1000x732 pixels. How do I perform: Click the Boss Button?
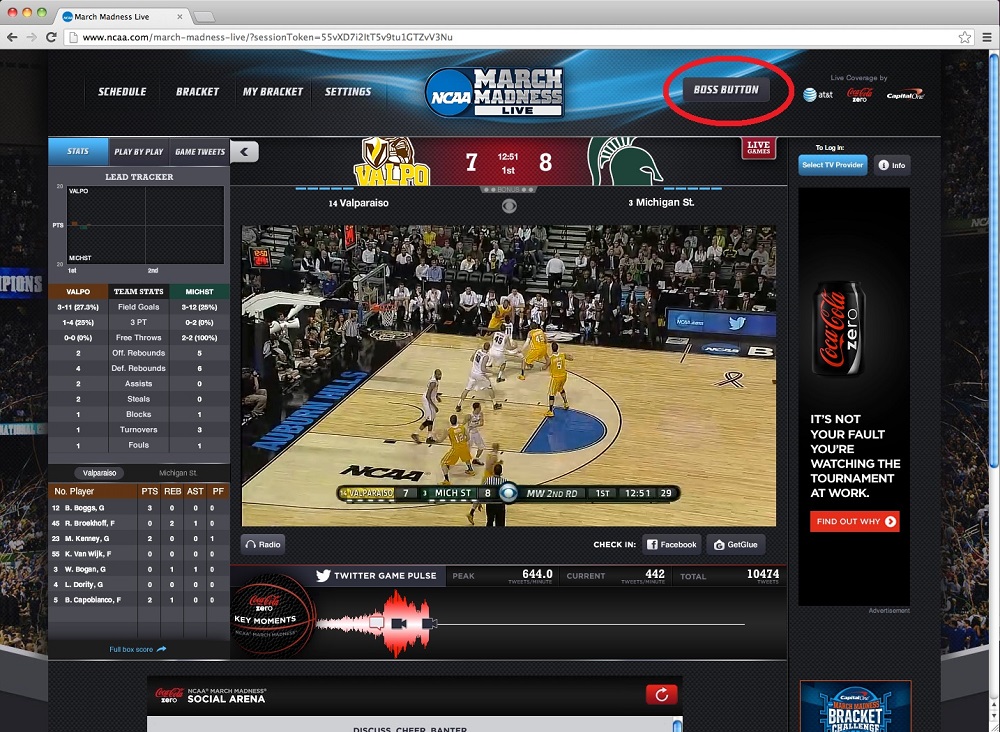coord(726,90)
